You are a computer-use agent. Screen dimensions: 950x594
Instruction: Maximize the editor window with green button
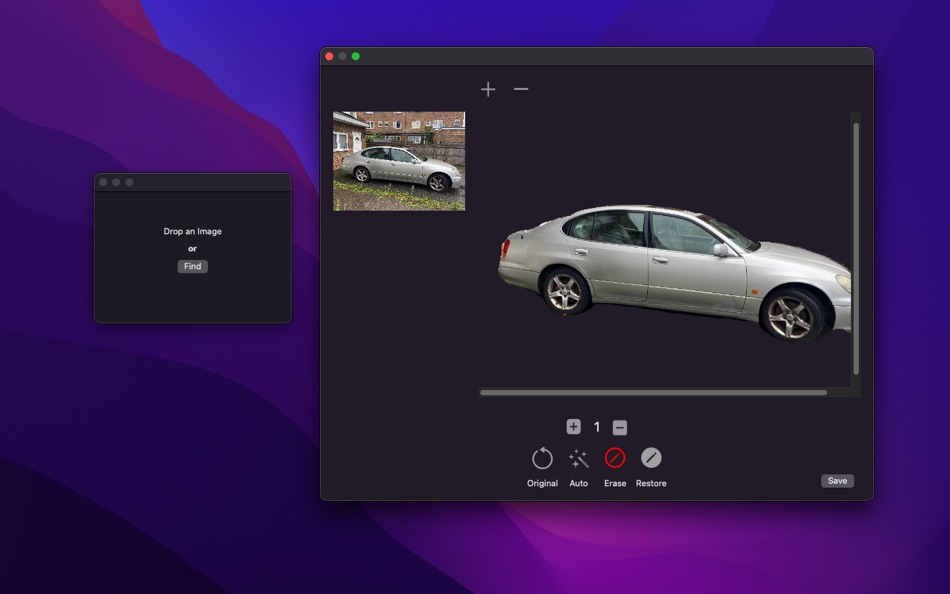[356, 56]
